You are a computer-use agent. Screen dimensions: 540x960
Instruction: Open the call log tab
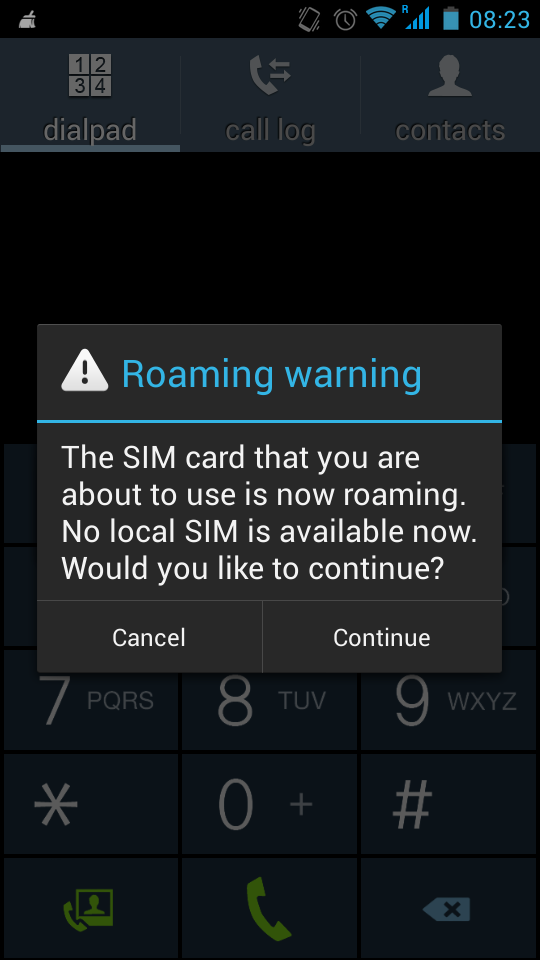270,96
